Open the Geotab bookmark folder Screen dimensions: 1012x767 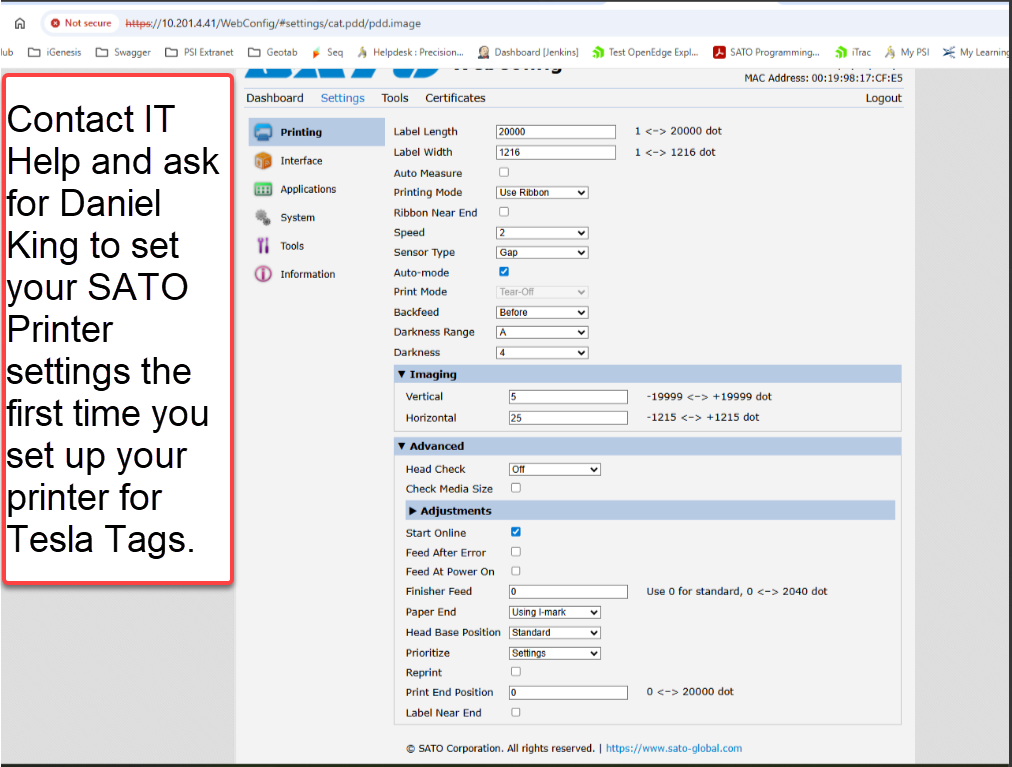click(x=272, y=52)
